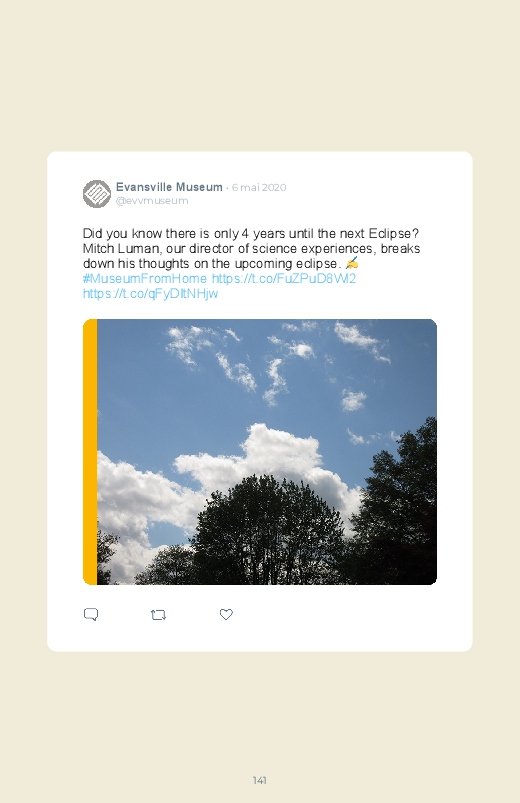
Task: Follow the https://t.co/qFyDItNHjw link
Action: (150, 293)
